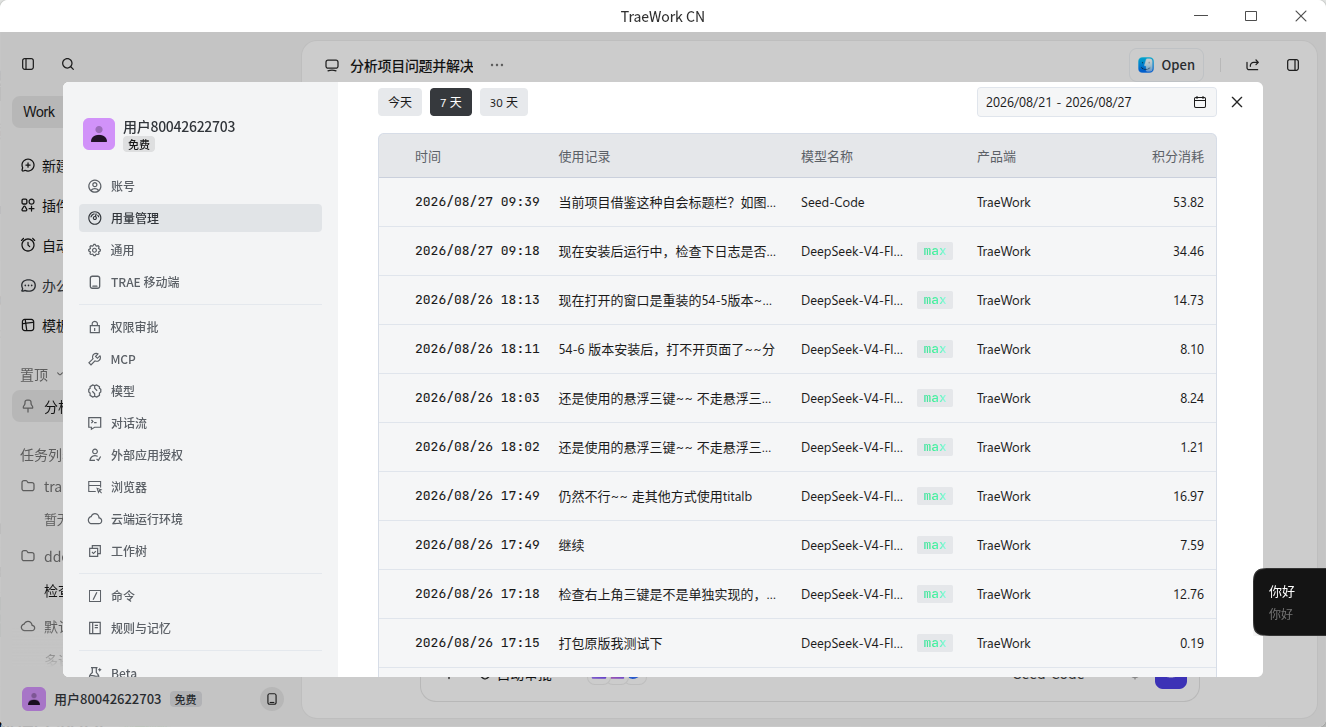The height and width of the screenshot is (727, 1326).
Task: Click record '继续' in usage table
Action: click(572, 545)
